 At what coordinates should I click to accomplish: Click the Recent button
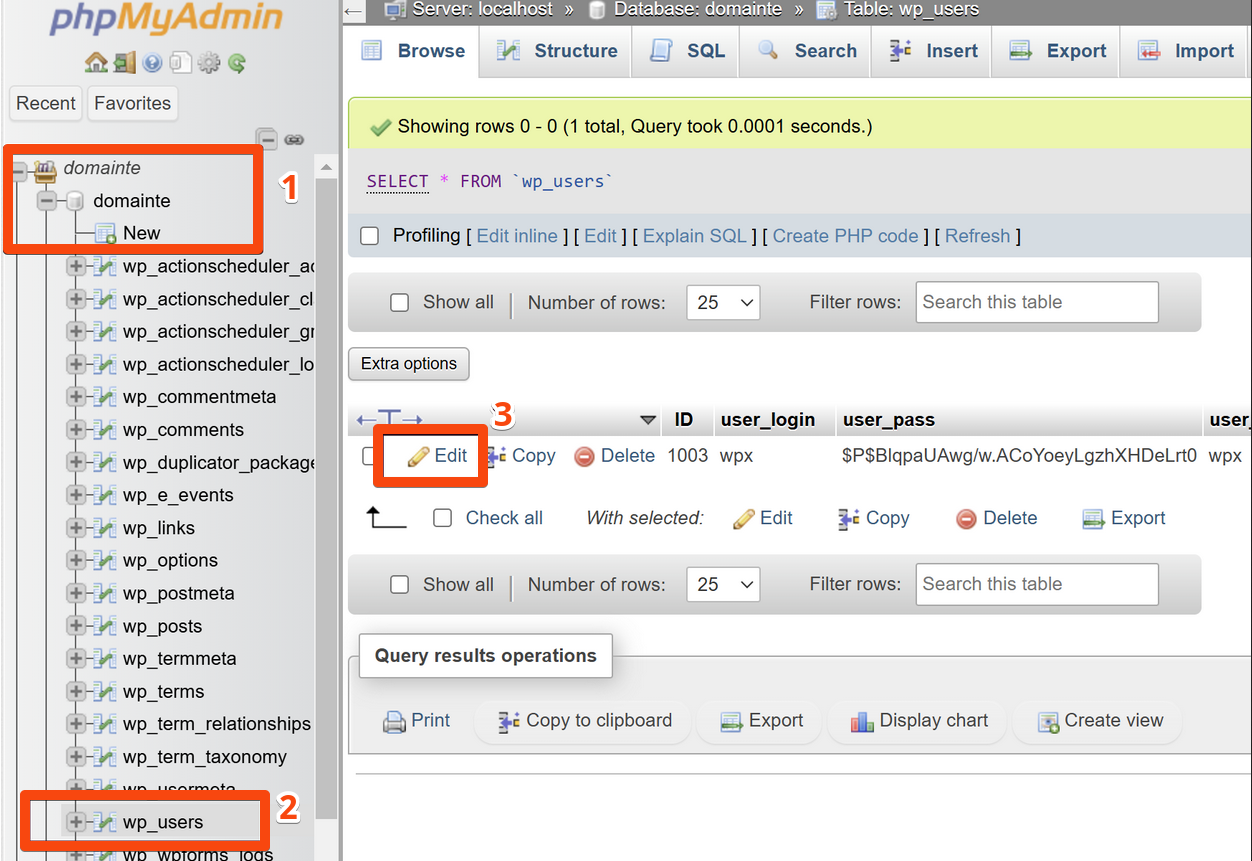tap(46, 103)
